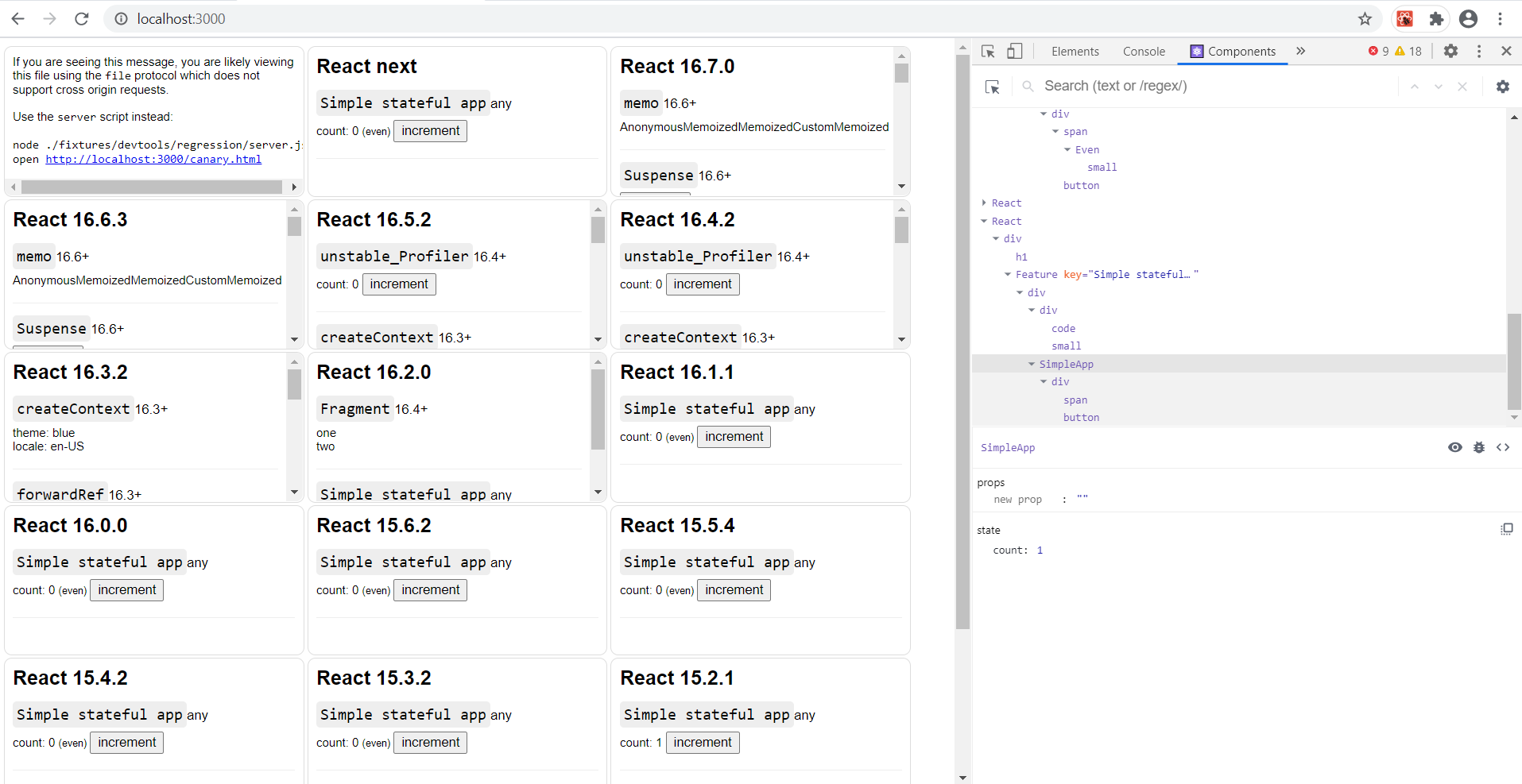Switch to the Elements tab
Viewport: 1522px width, 784px height.
click(1075, 52)
